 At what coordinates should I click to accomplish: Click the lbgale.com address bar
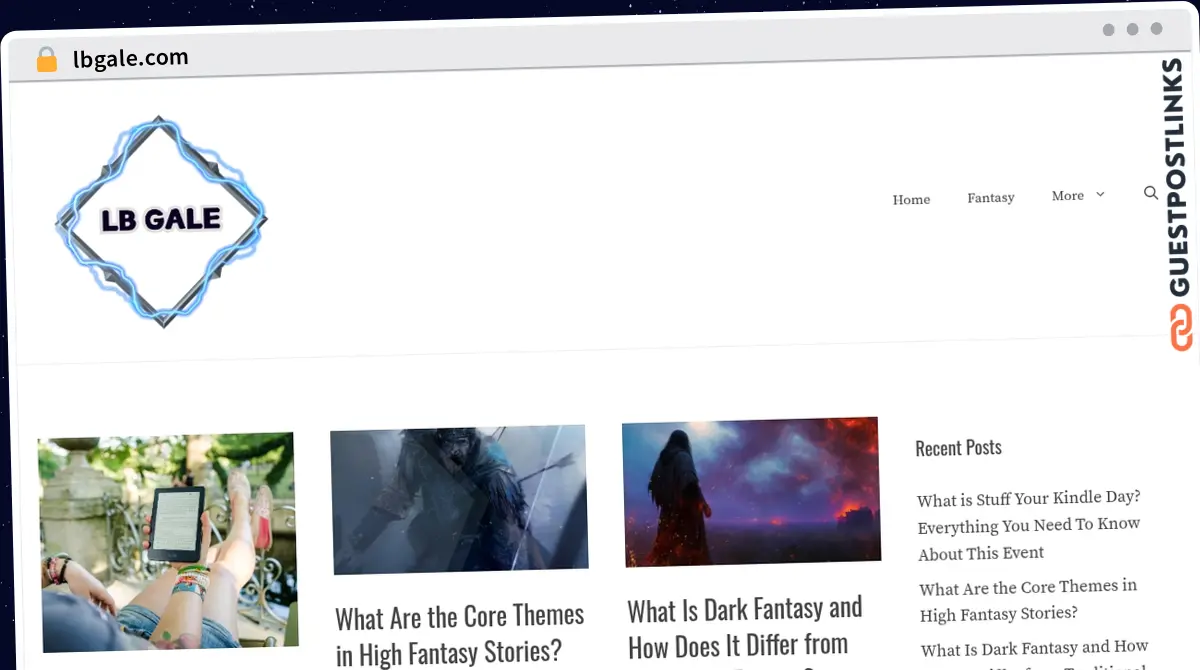(x=129, y=58)
